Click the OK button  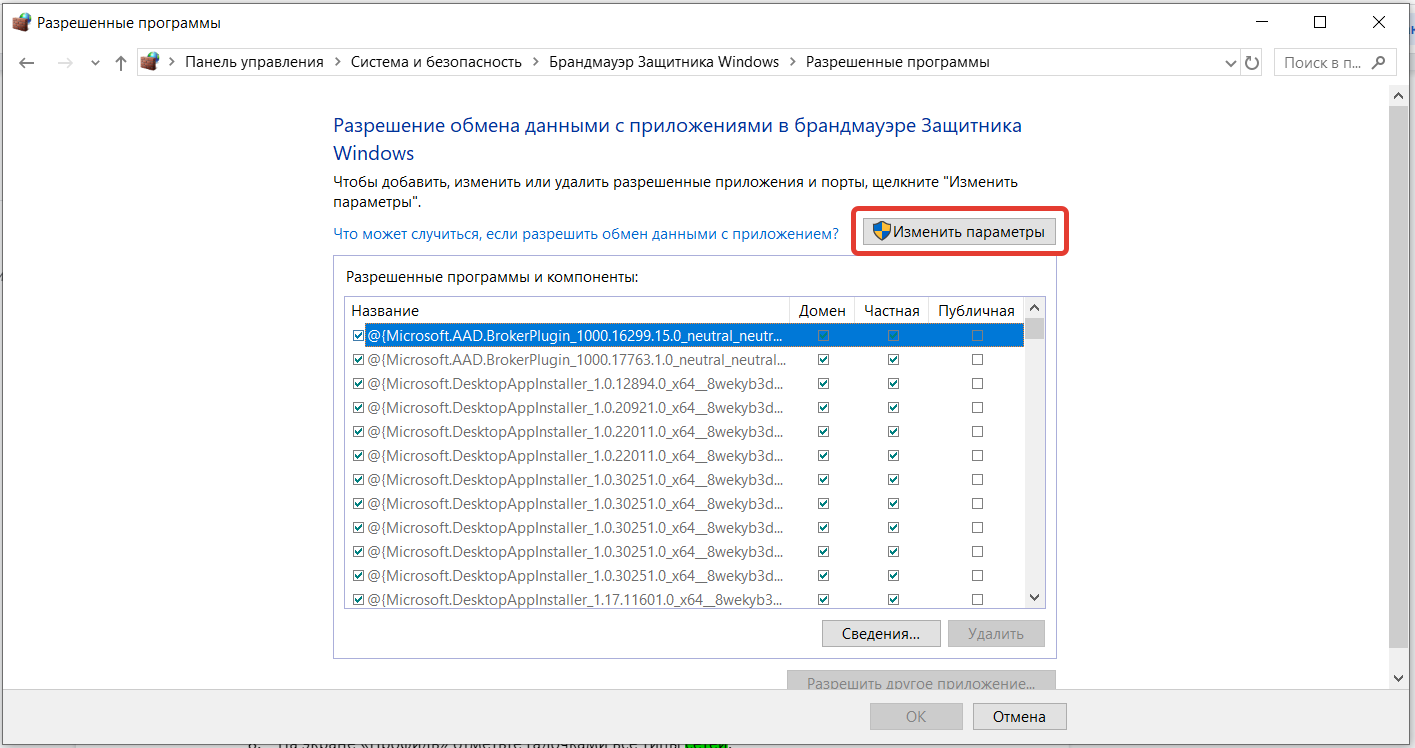(x=916, y=716)
